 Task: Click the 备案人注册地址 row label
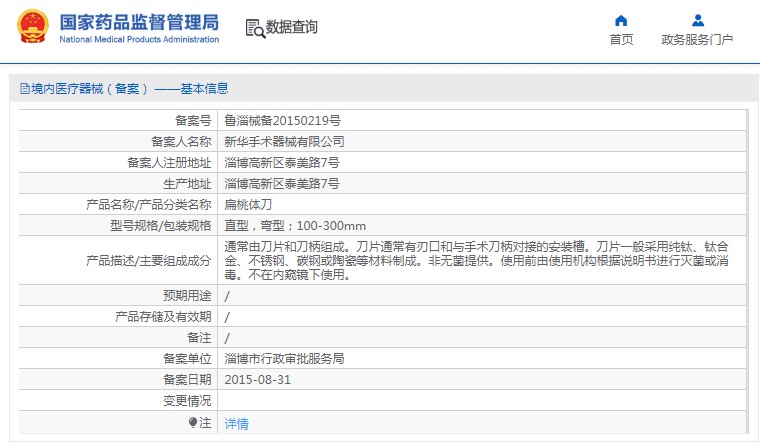pyautogui.click(x=169, y=162)
